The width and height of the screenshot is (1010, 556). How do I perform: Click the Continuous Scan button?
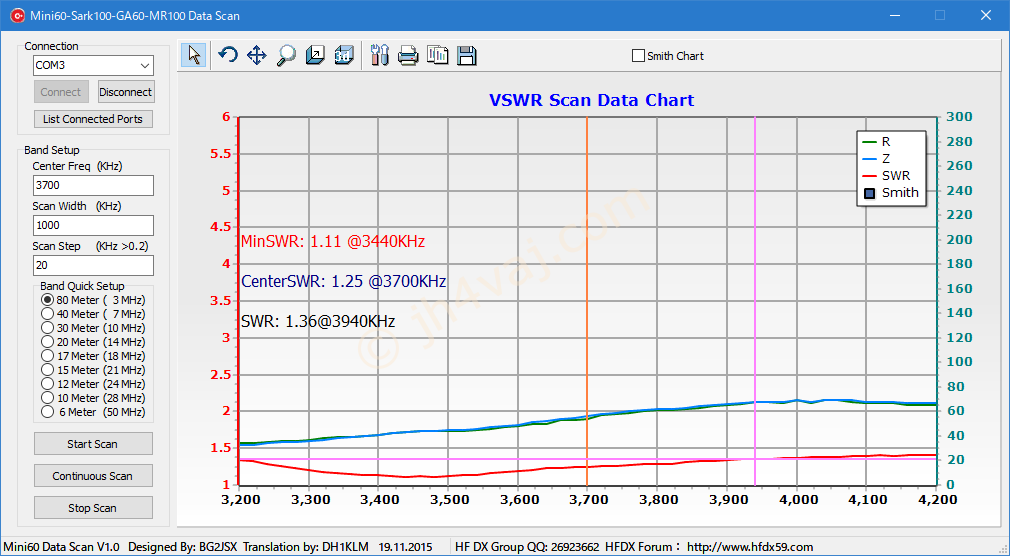click(93, 476)
